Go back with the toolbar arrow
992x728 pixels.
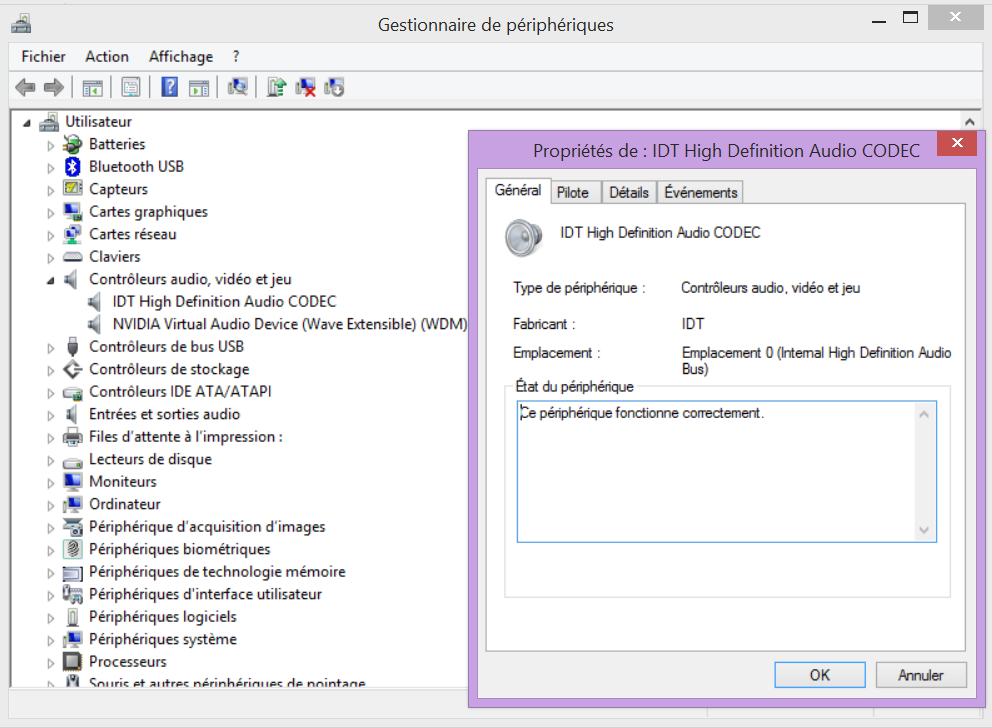[x=25, y=87]
